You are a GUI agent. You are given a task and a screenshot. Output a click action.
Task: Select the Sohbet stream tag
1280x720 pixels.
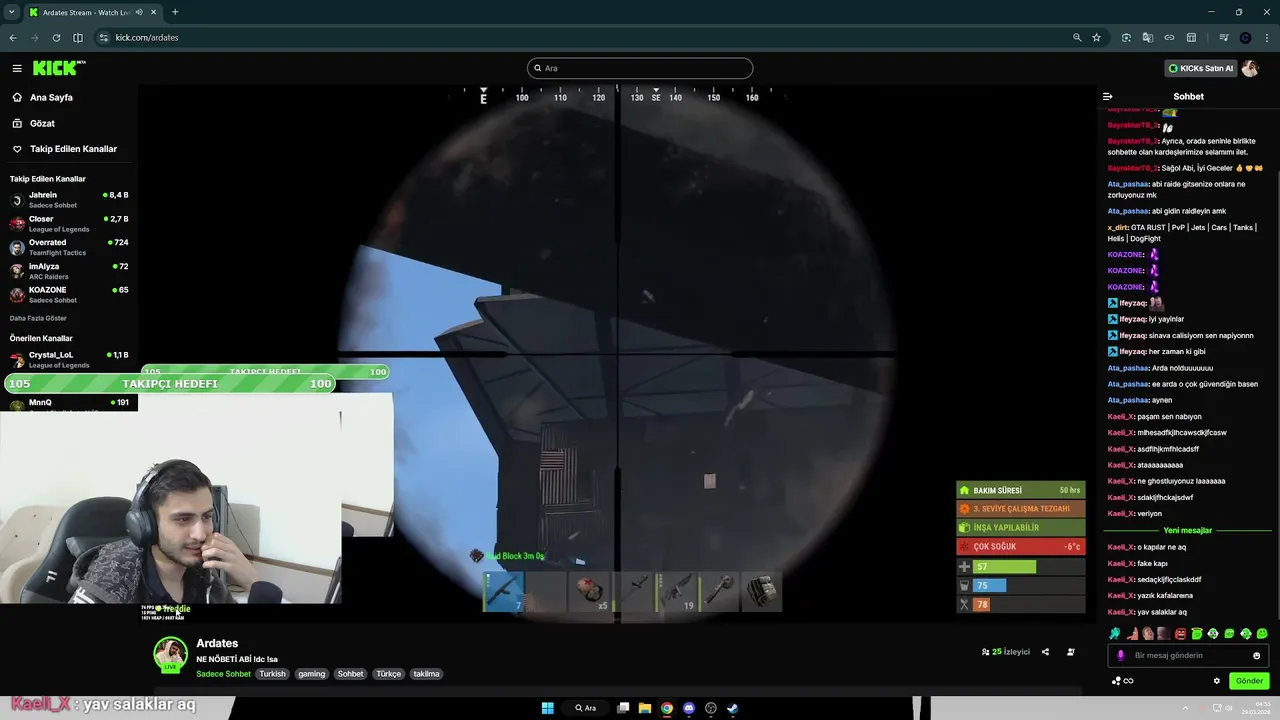(x=351, y=674)
